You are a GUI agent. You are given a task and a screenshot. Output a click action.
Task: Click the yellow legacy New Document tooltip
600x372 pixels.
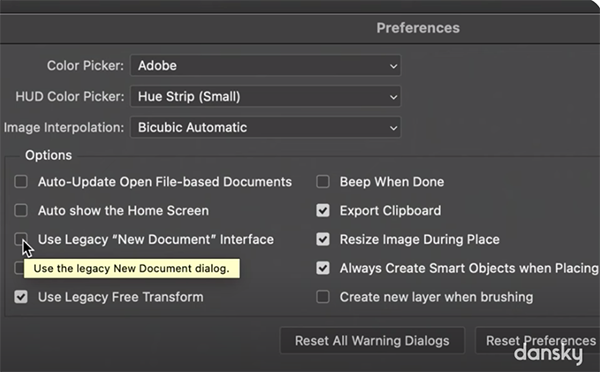point(132,268)
